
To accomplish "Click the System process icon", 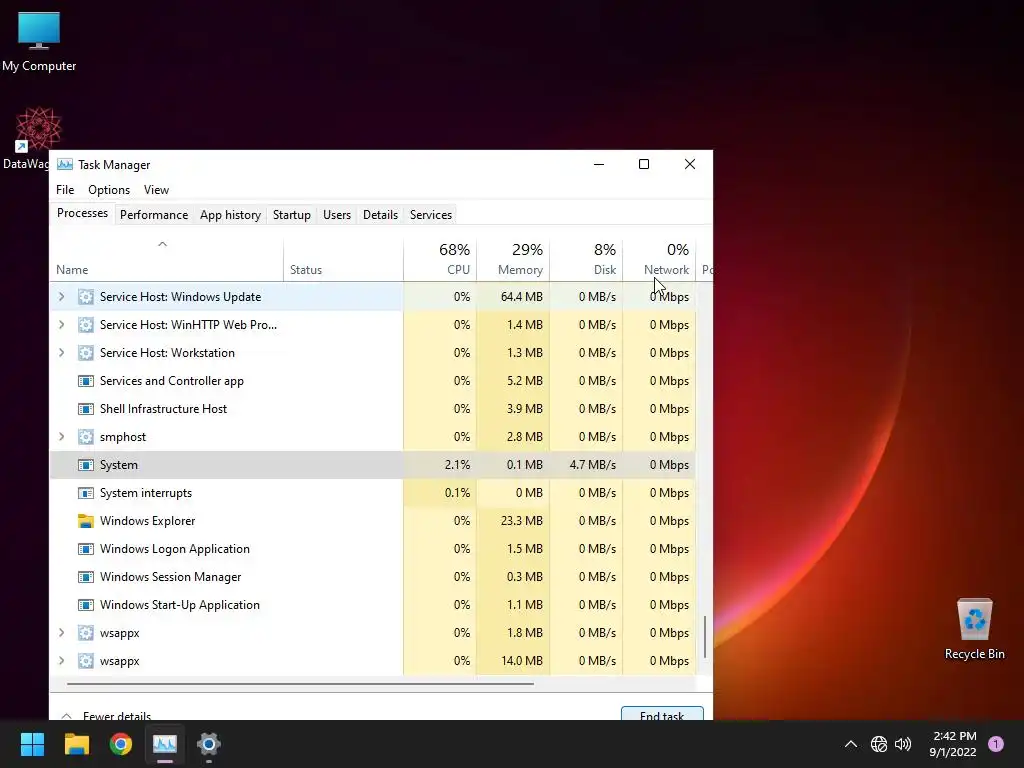I will 86,465.
